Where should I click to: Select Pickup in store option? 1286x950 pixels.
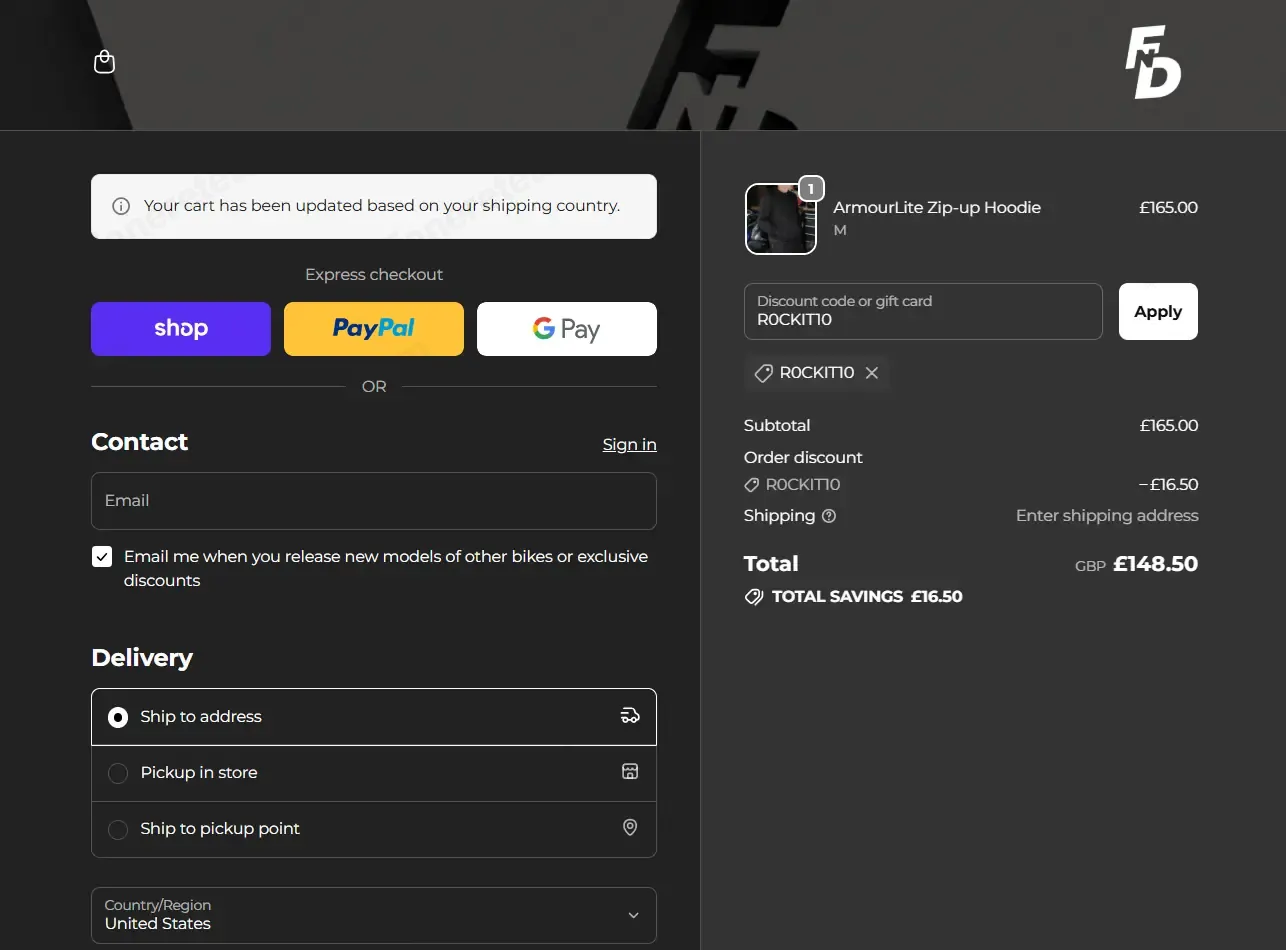tap(118, 773)
